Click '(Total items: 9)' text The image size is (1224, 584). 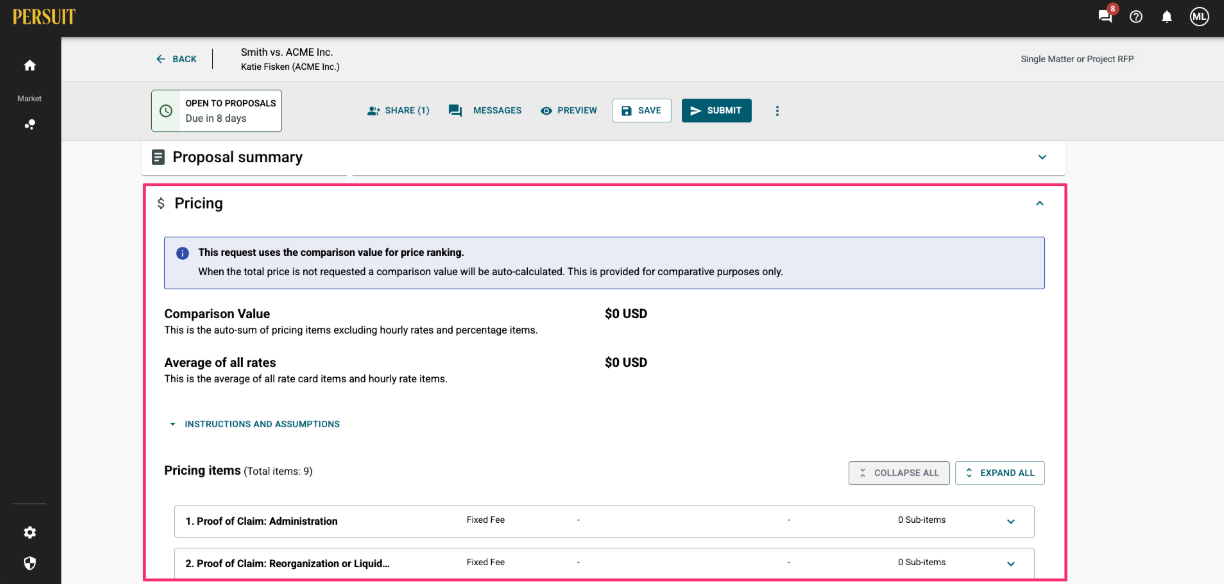pyautogui.click(x=279, y=471)
